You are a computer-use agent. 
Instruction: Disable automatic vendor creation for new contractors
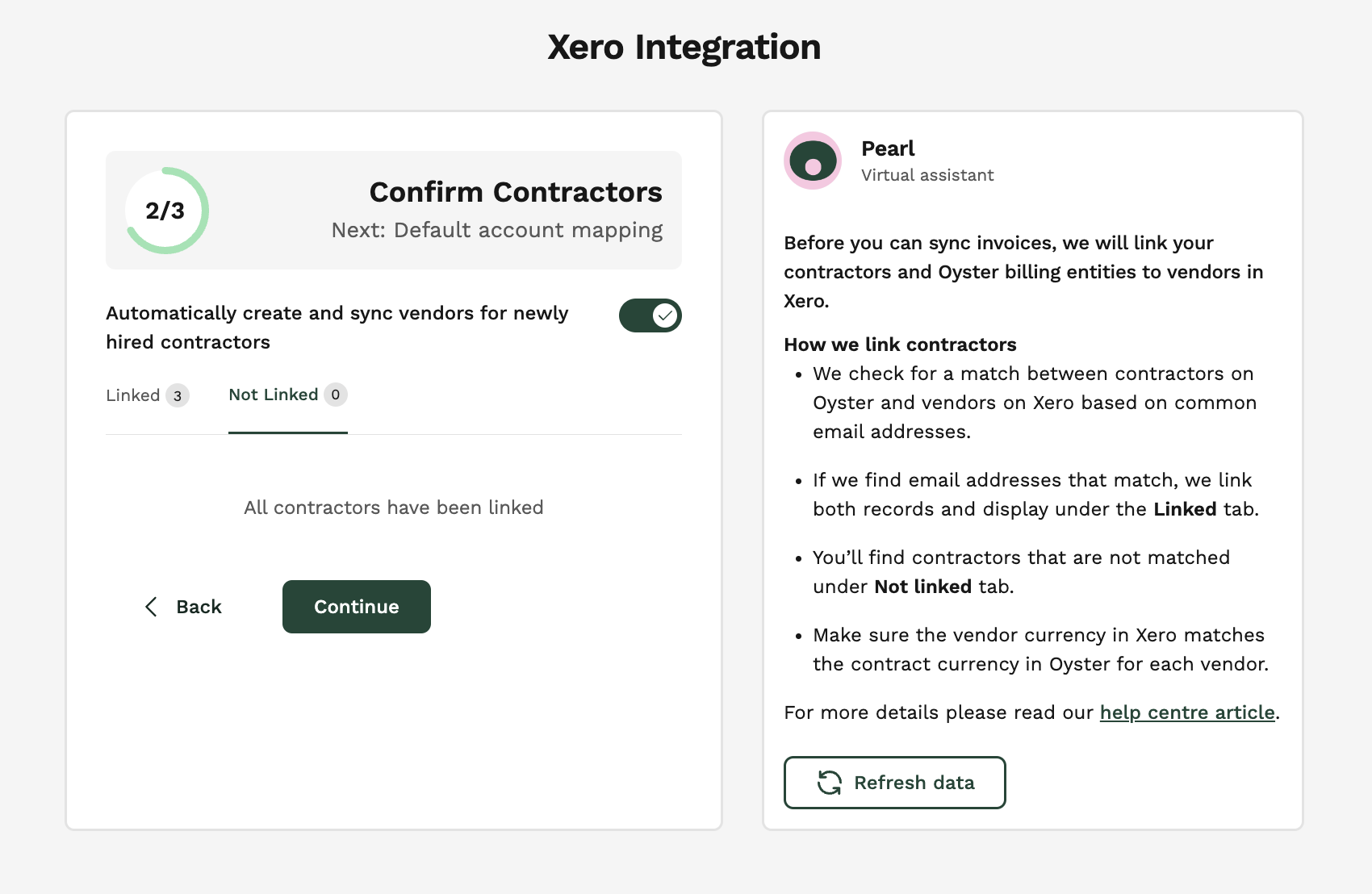tap(650, 315)
